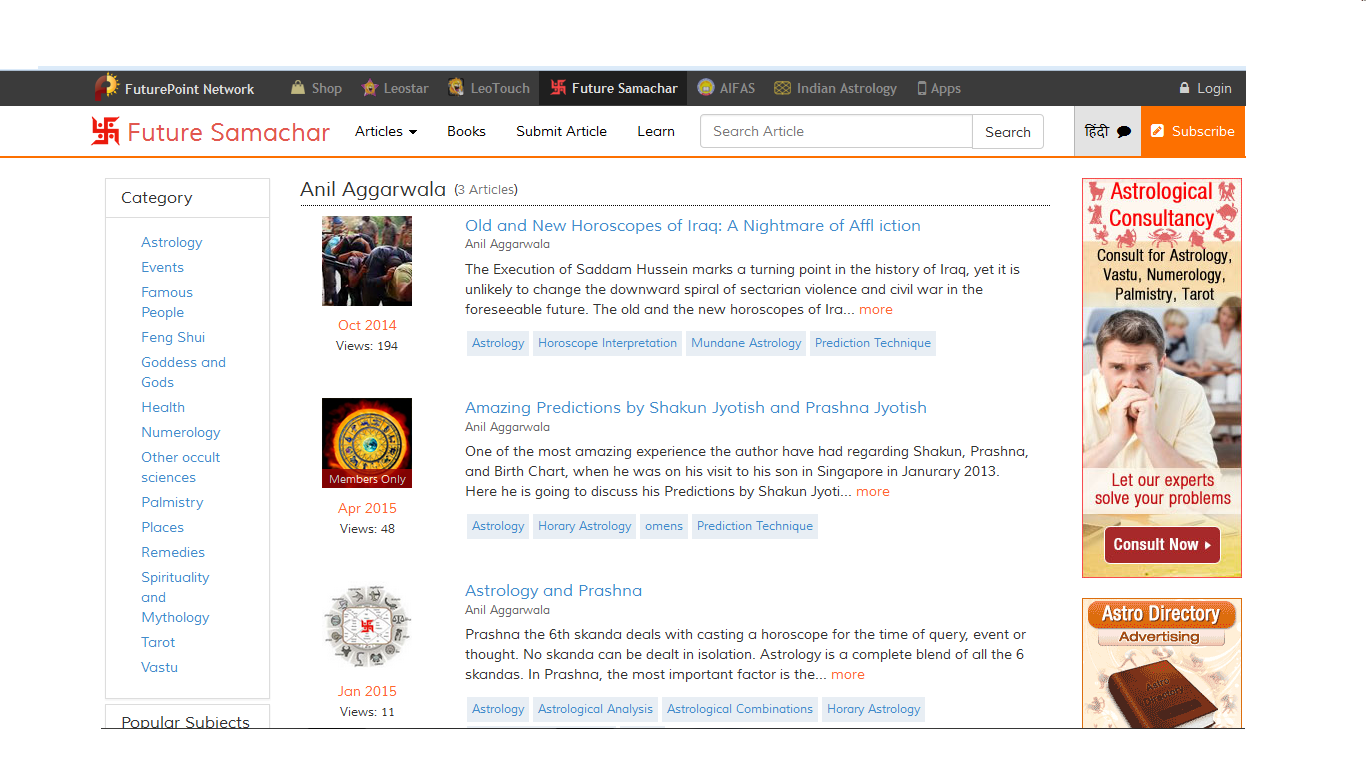This screenshot has height=768, width=1366.
Task: Open the Goddess and Gods category
Action: click(183, 372)
